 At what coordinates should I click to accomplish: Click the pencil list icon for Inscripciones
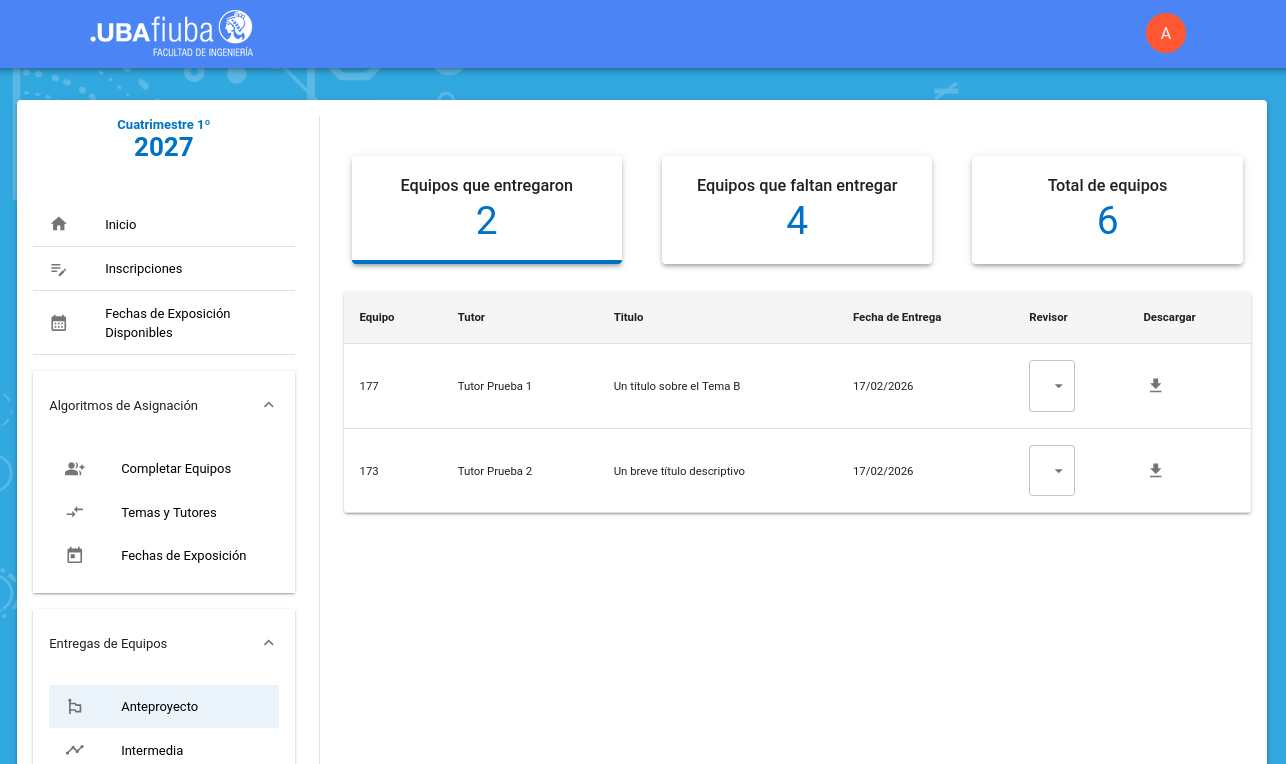coord(59,269)
